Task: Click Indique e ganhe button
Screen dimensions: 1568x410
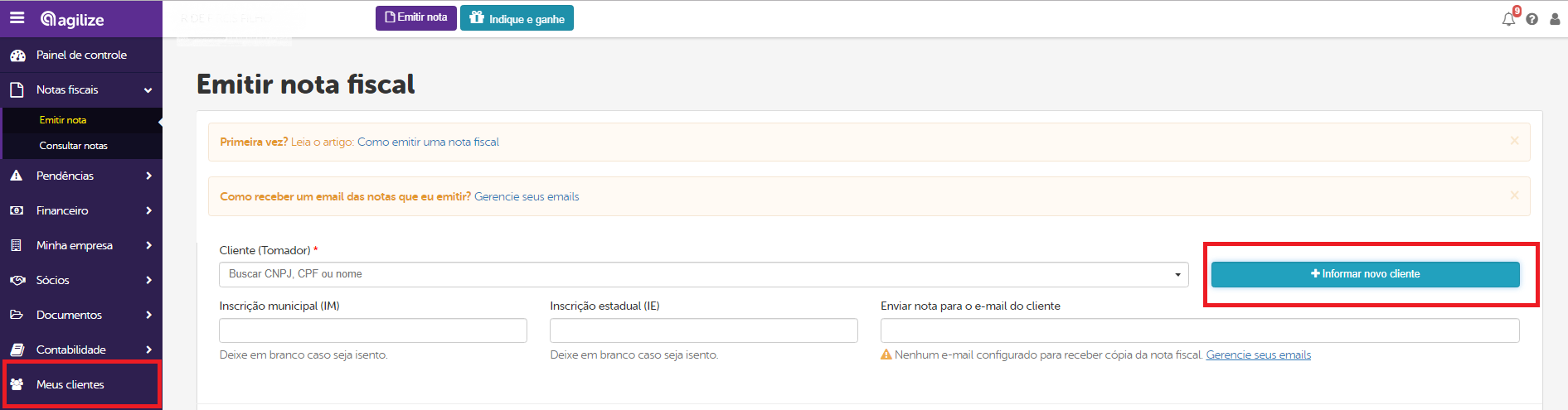Action: (x=517, y=18)
